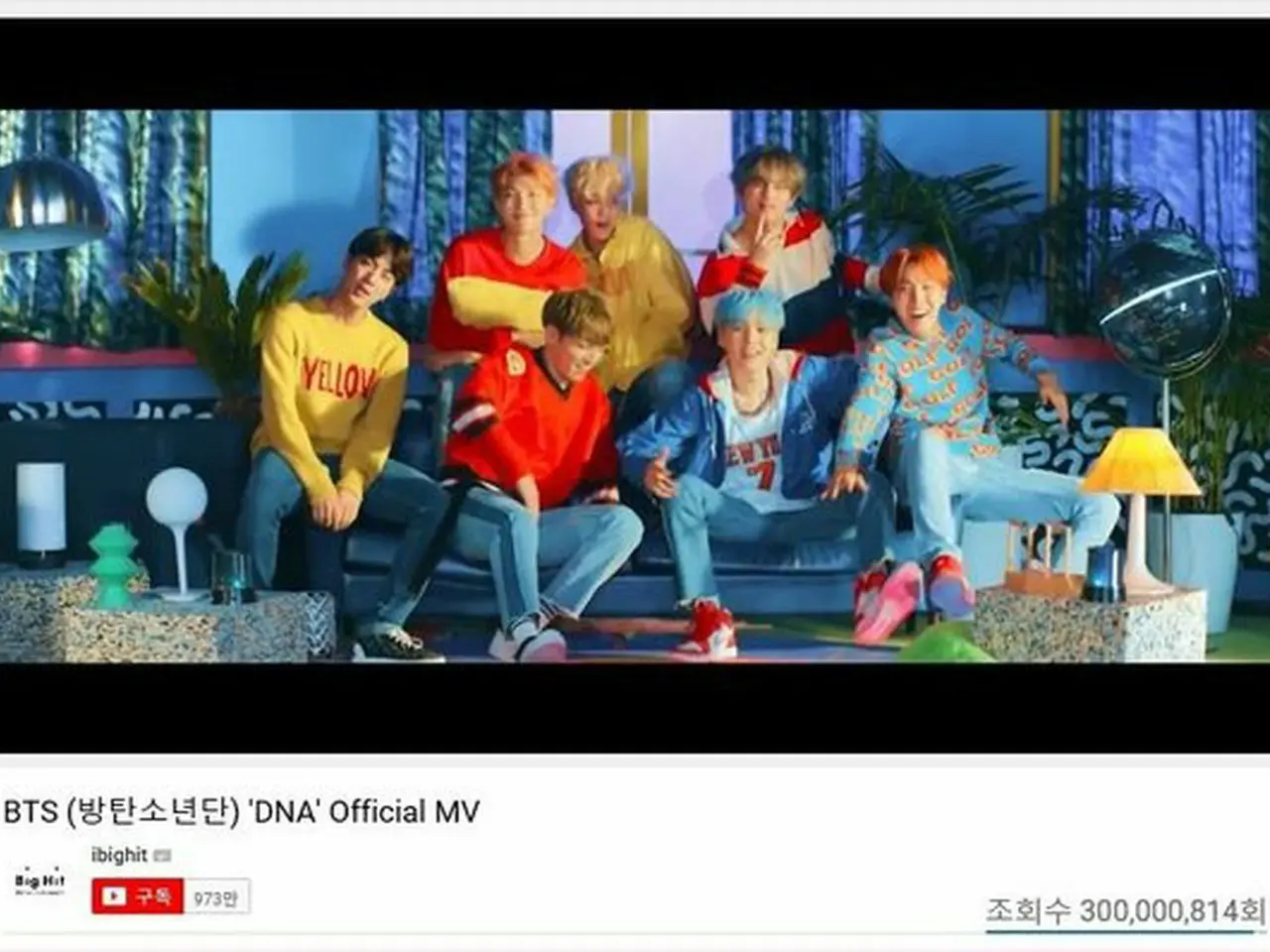Click the upper black letterbox bar of the player
The width and height of the screenshot is (1270, 952).
coord(635,63)
